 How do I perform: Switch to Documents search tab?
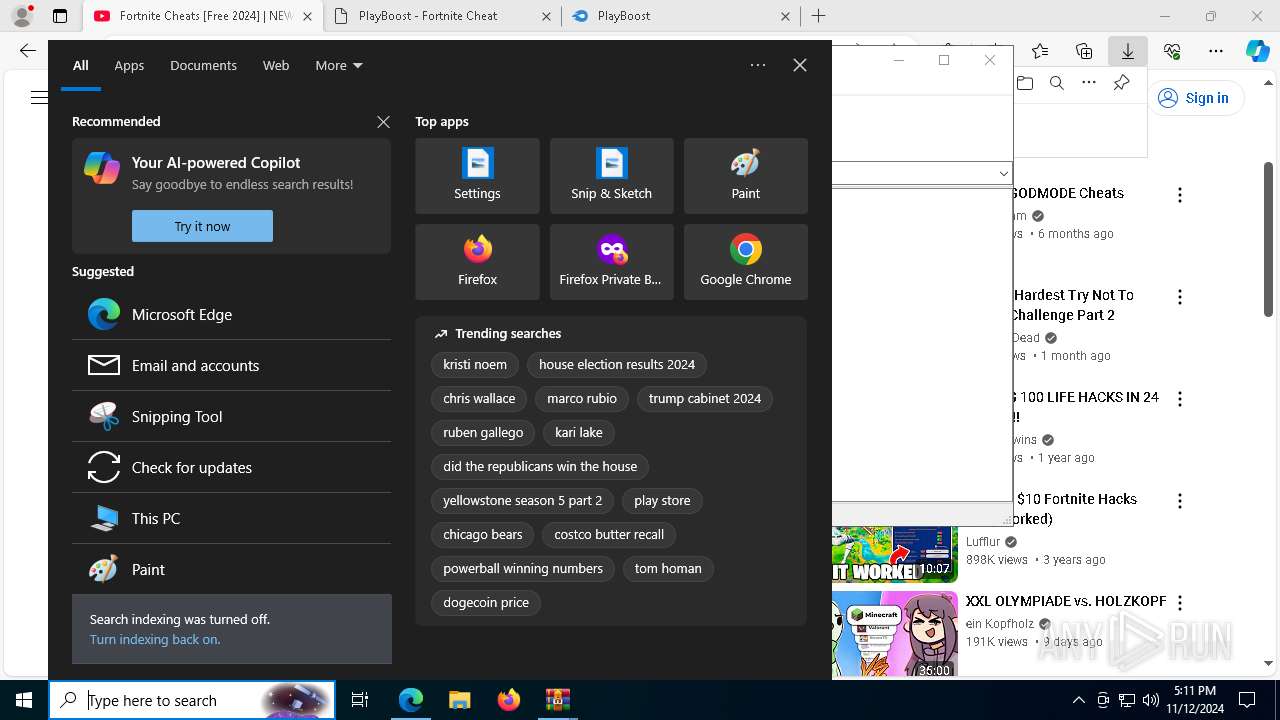point(203,65)
